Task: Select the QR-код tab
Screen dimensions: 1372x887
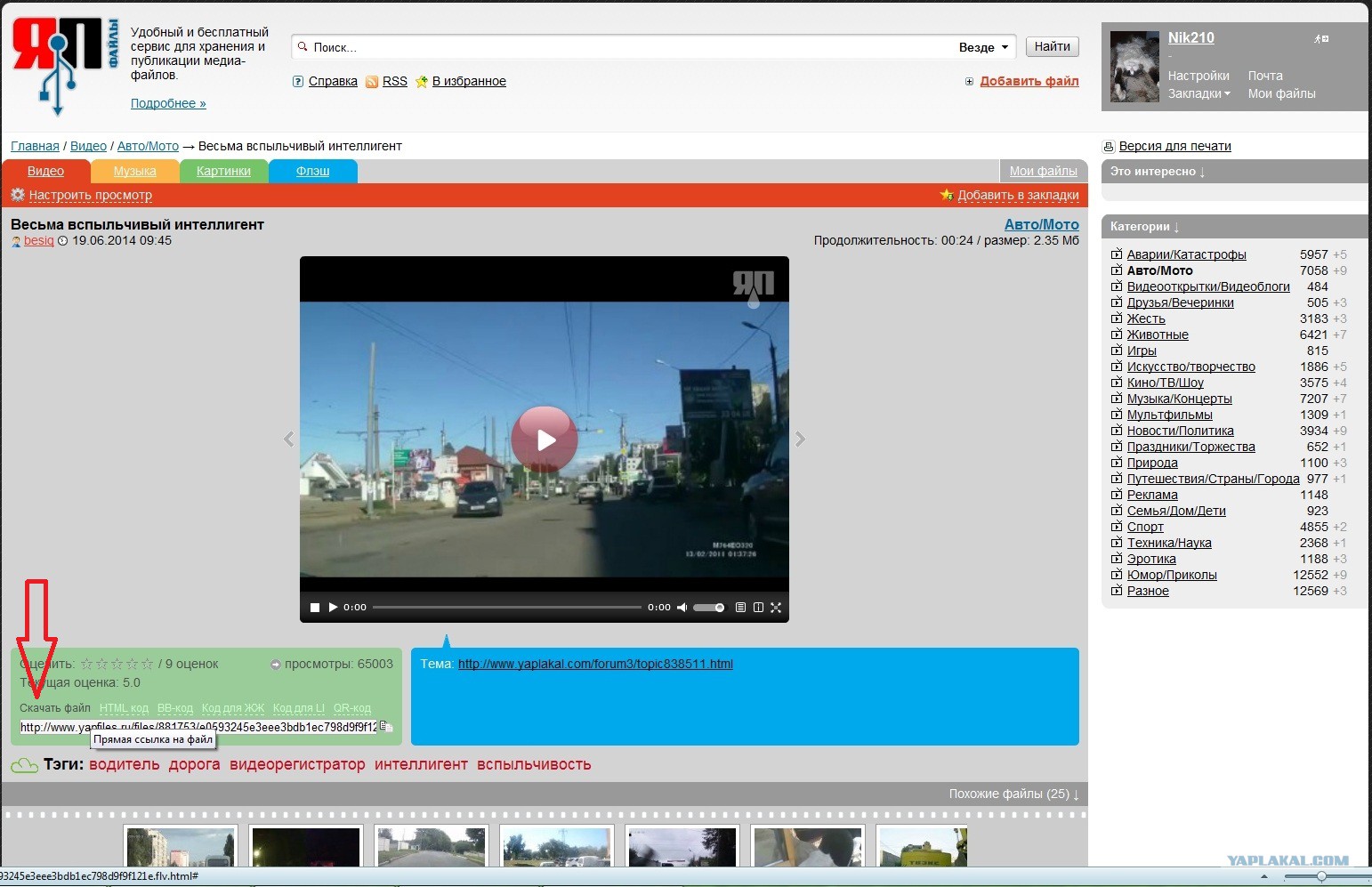Action: (x=352, y=708)
